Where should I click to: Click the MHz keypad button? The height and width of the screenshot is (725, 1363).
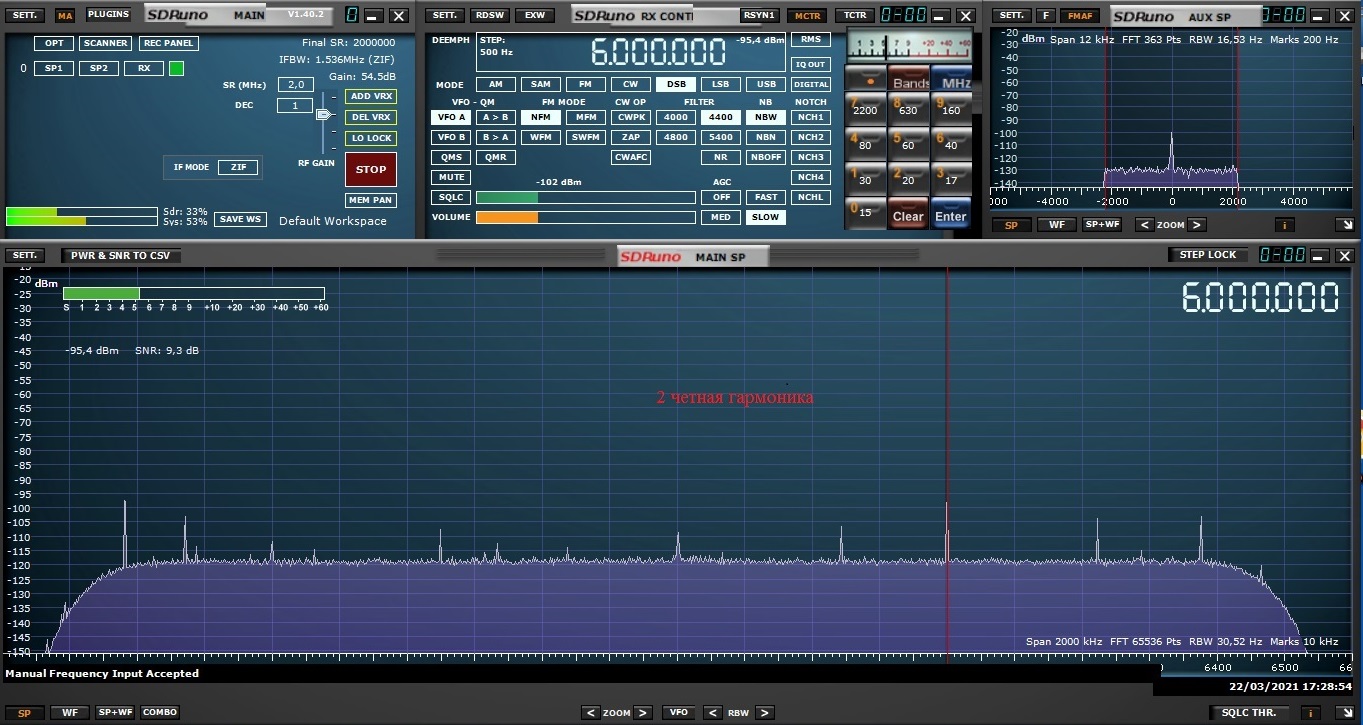951,79
